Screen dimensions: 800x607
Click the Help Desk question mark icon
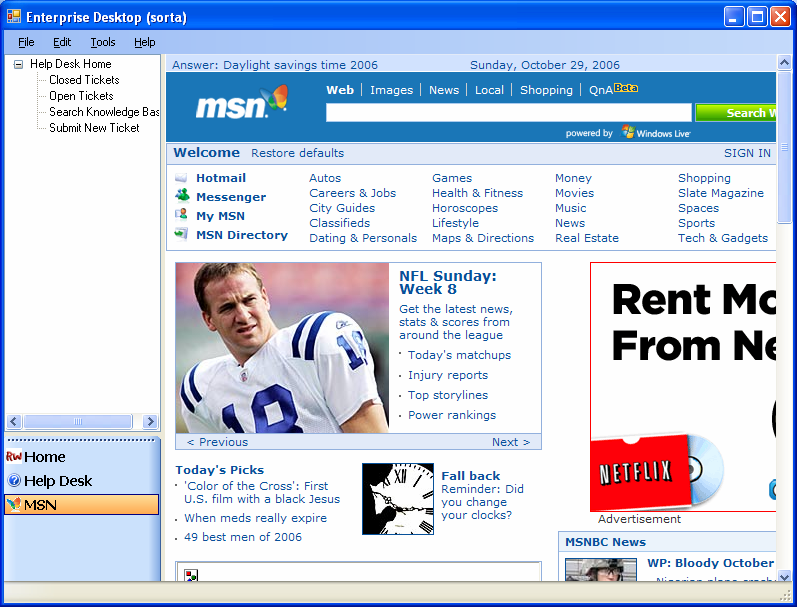pos(14,481)
